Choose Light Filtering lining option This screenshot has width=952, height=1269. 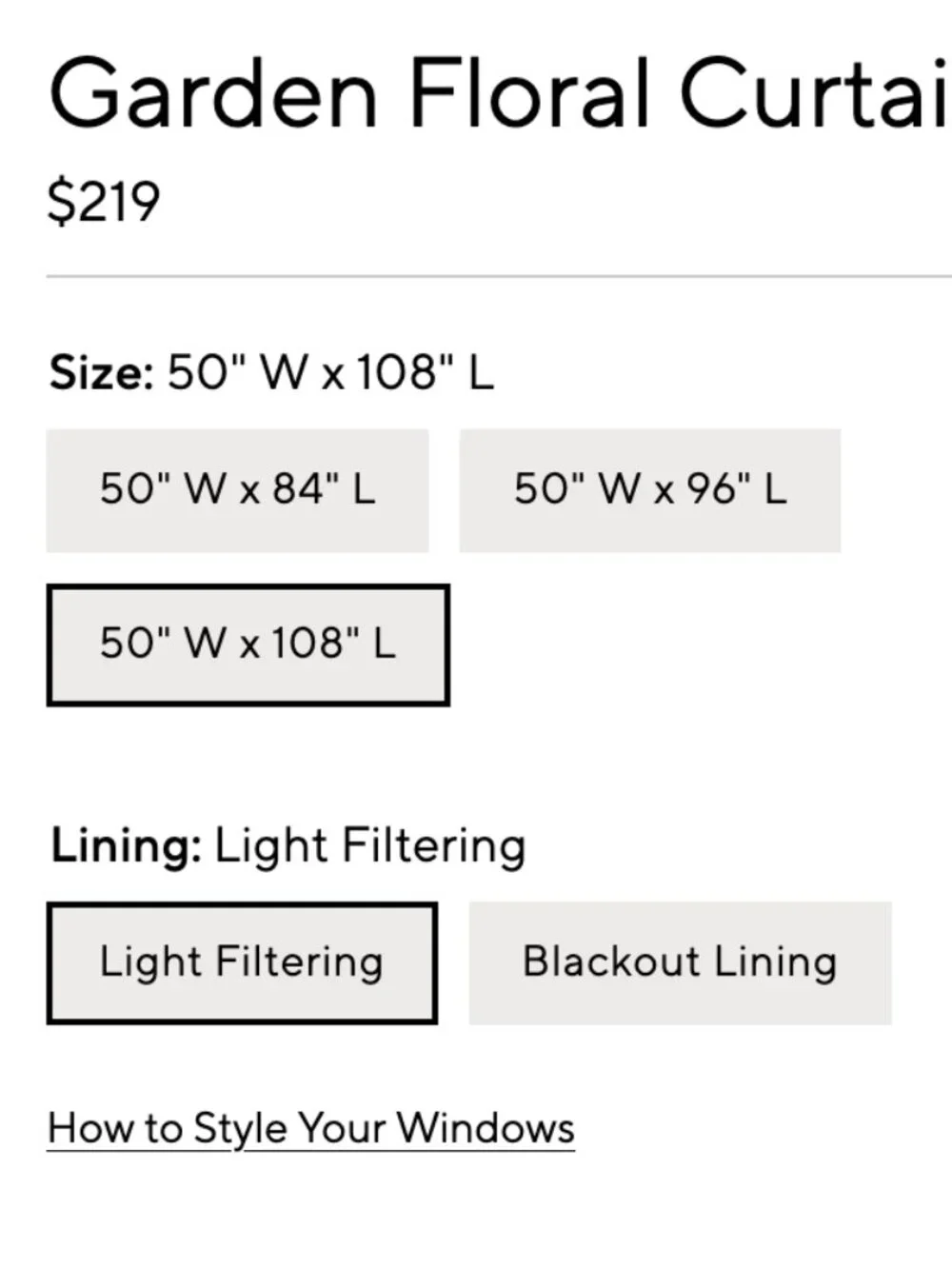tap(242, 962)
